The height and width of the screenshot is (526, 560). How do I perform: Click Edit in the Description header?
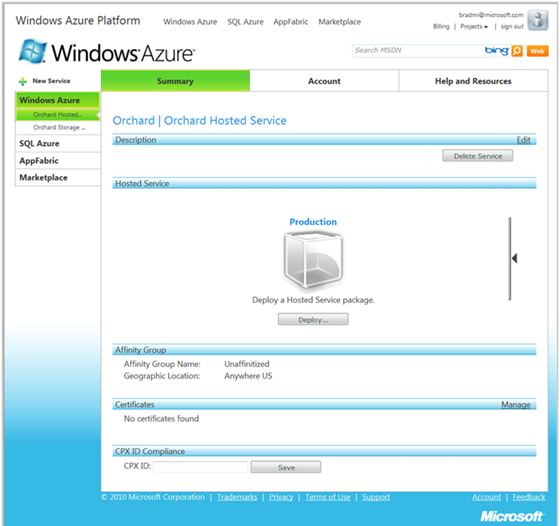click(523, 140)
